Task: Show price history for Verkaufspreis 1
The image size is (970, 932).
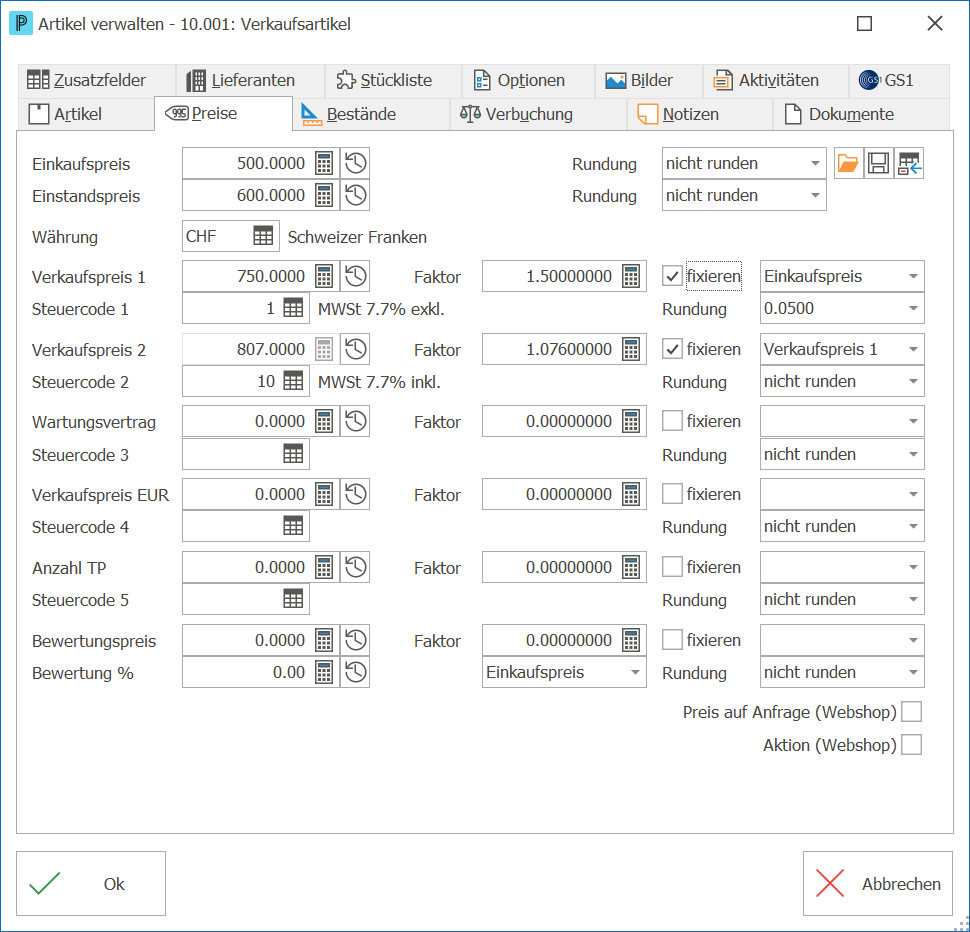Action: point(356,276)
